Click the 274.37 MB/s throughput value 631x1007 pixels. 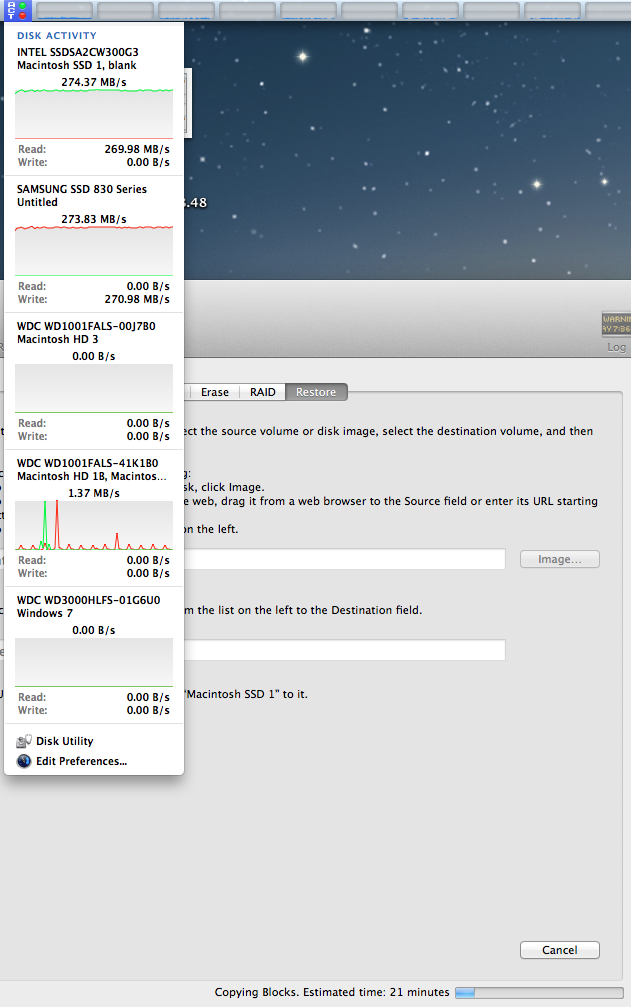(94, 82)
